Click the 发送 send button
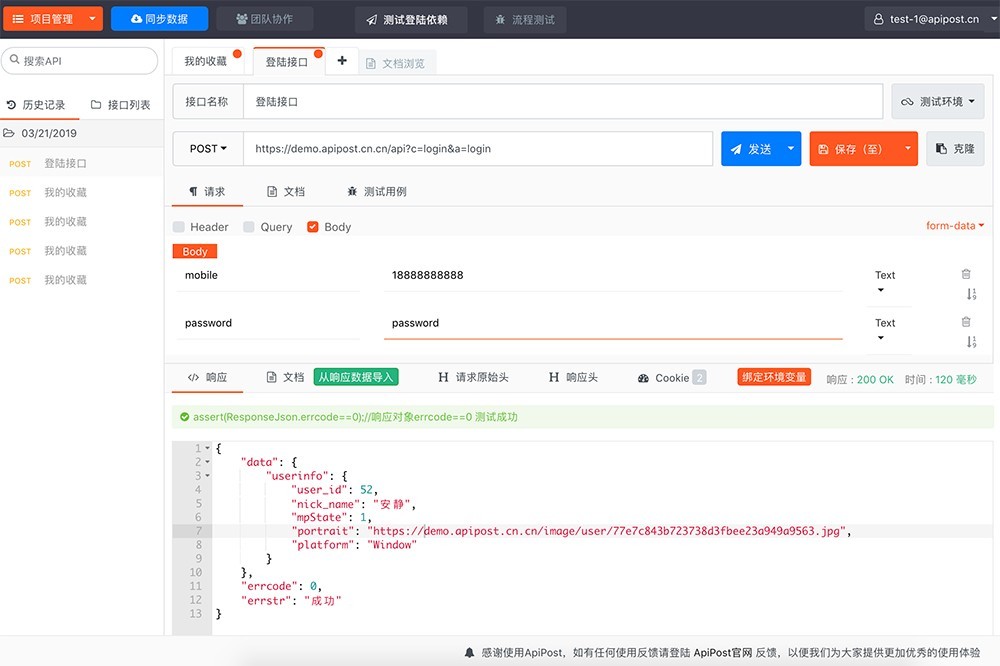1000x666 pixels. pyautogui.click(x=756, y=148)
